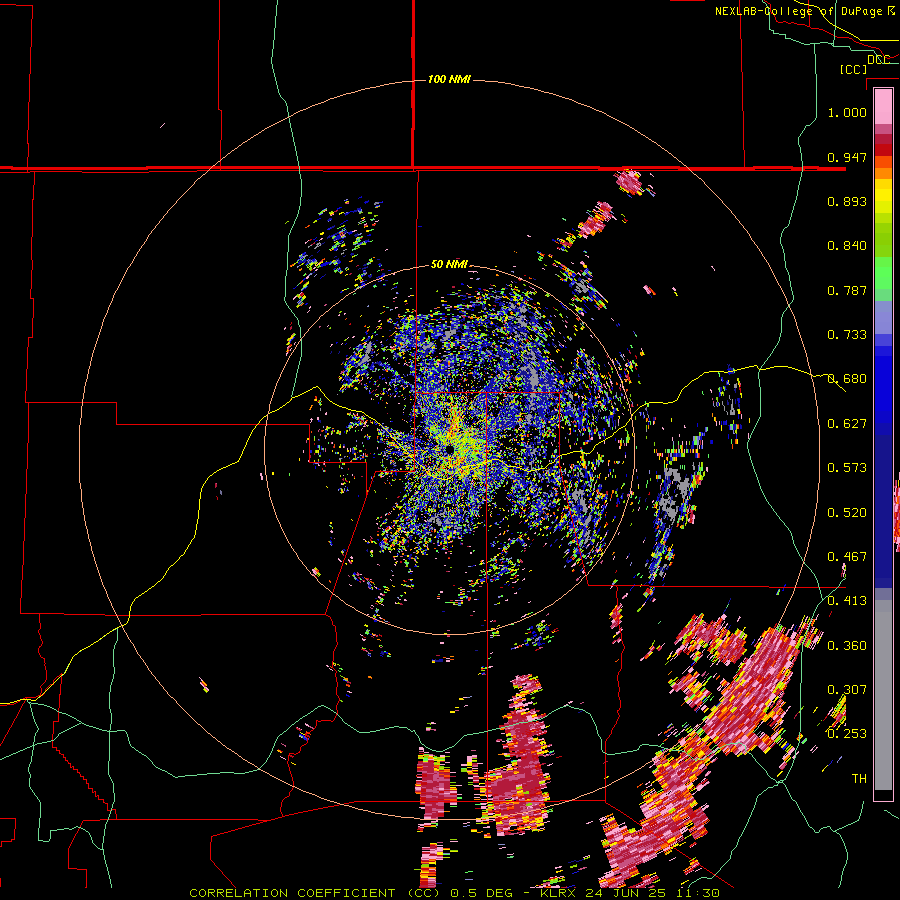Click the NEXLAB-College of DuPage header text
This screenshot has width=900, height=900.
point(799,11)
